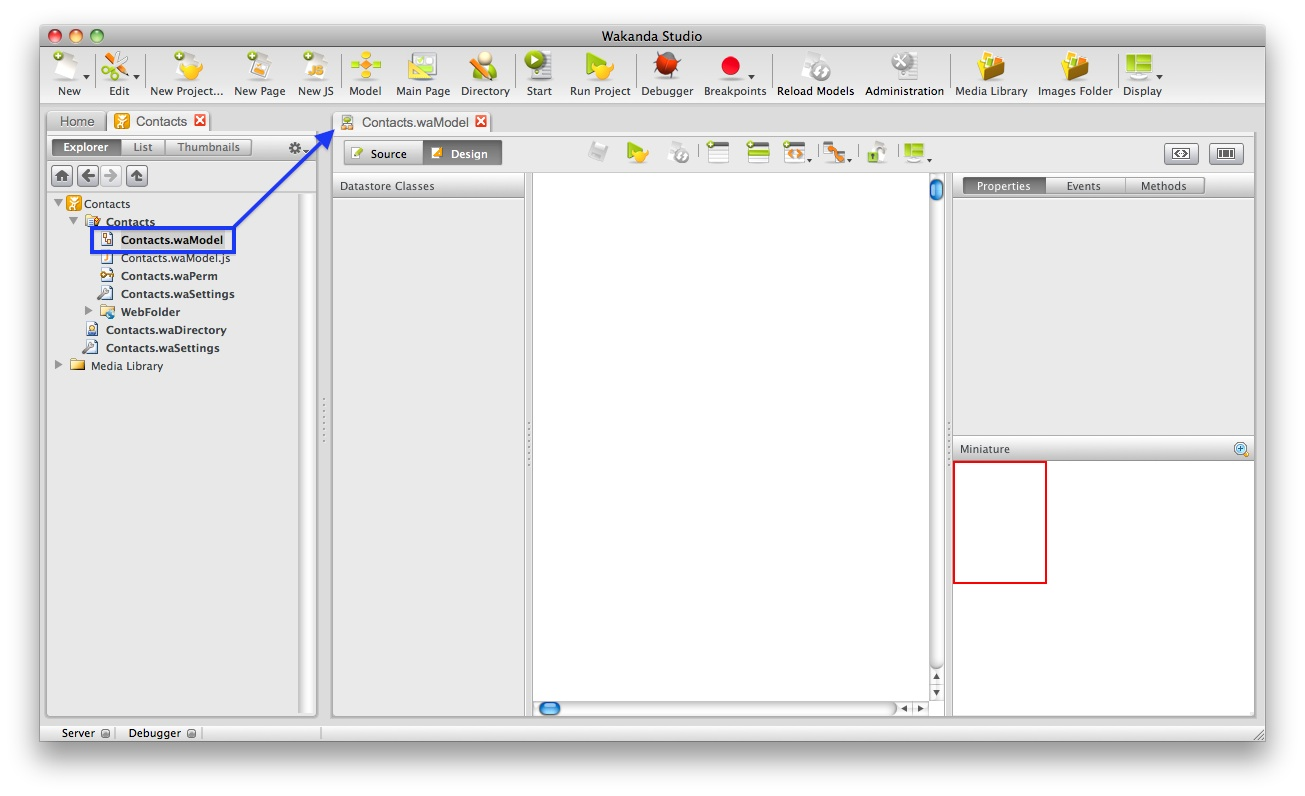Collapse the Contacts project folder node

coord(74,221)
